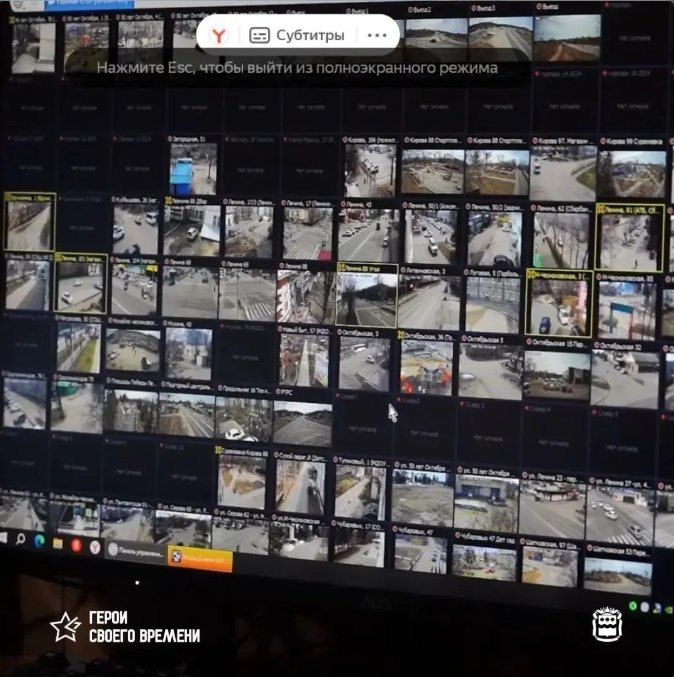Click the coat of arms emblem
Image resolution: width=674 pixels, height=677 pixels.
pyautogui.click(x=607, y=624)
